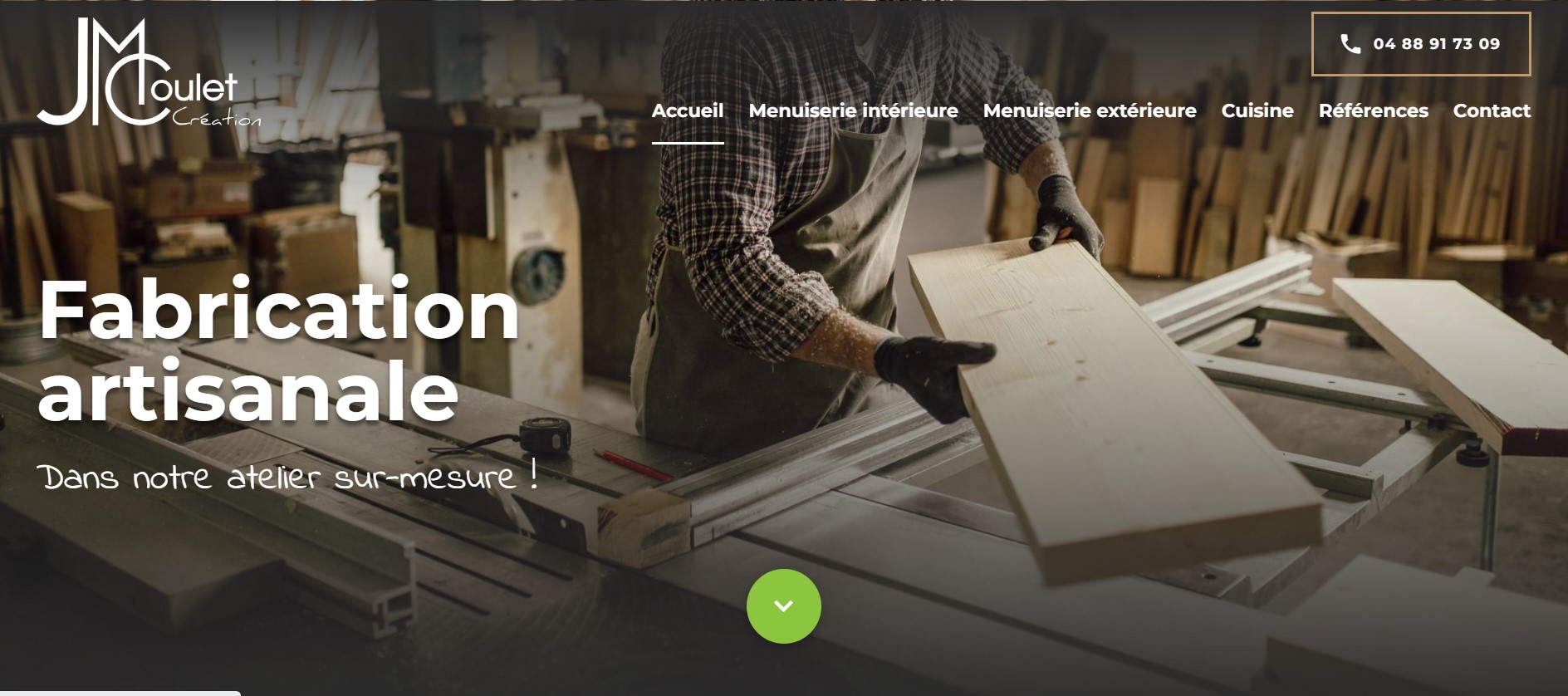Navigate to the Cuisine page
This screenshot has height=696, width=1568.
(1257, 110)
